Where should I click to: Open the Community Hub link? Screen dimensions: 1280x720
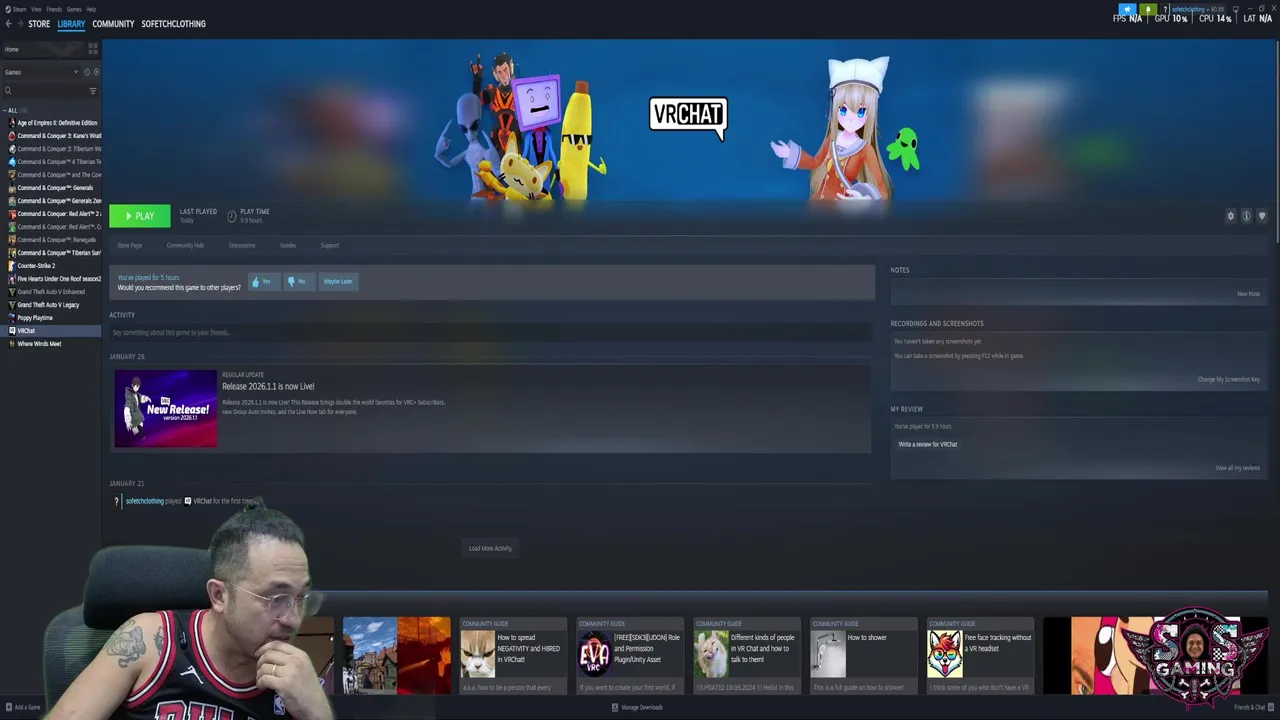click(x=185, y=245)
